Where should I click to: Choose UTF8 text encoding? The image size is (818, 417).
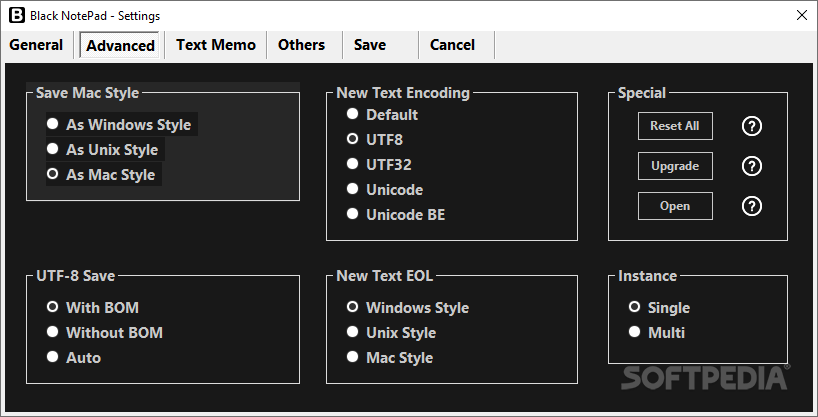tap(375, 139)
